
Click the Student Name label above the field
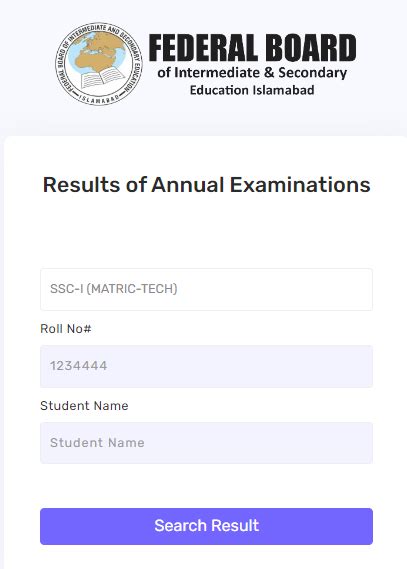84,406
